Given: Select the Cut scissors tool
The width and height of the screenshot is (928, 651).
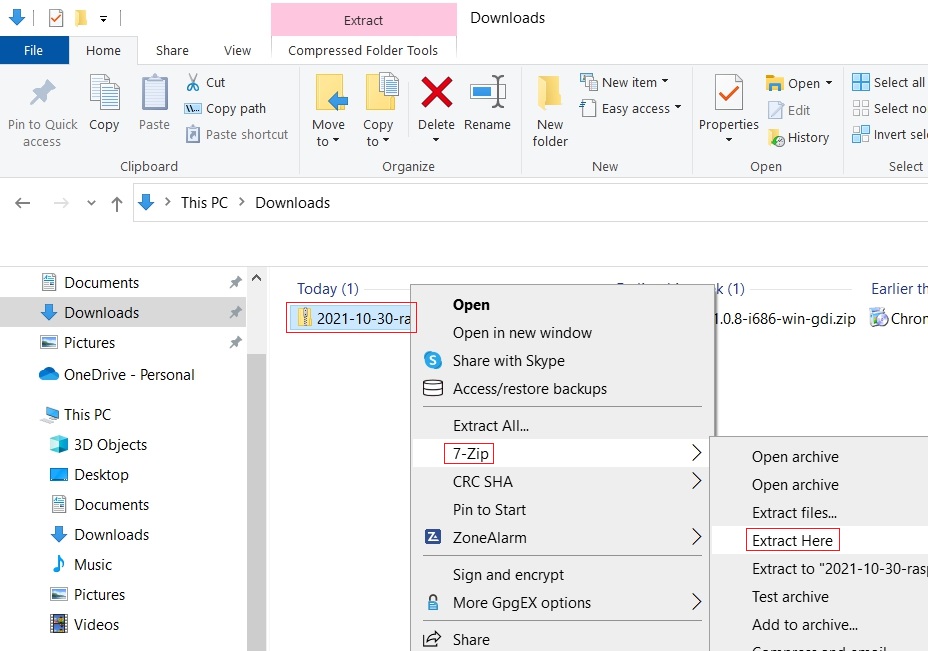Looking at the screenshot, I should [194, 82].
